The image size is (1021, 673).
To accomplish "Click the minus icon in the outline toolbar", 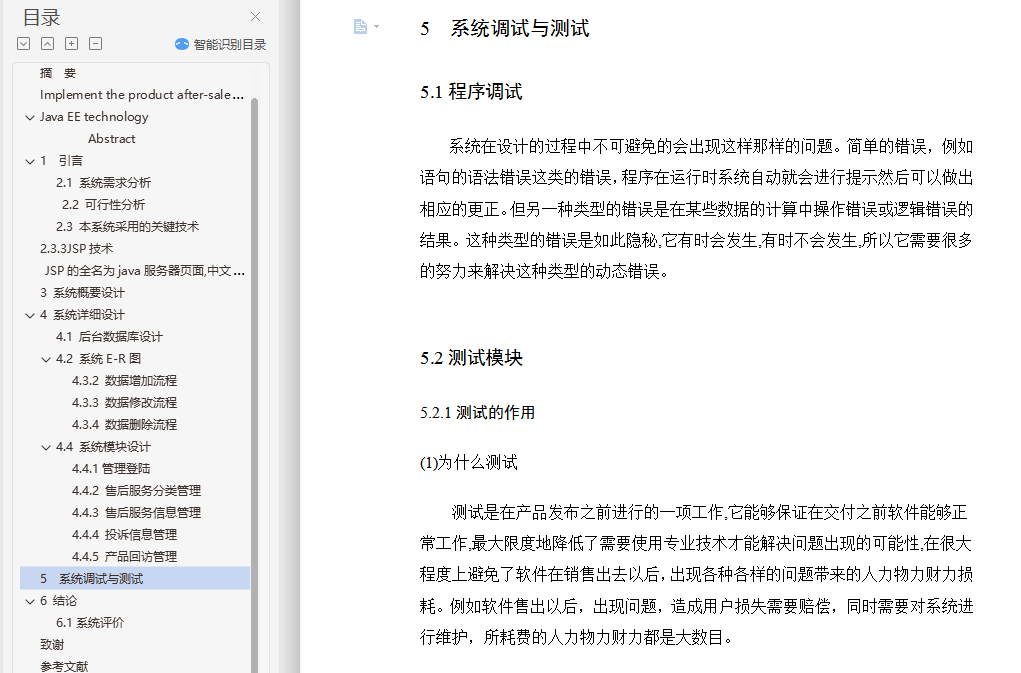I will 96,44.
